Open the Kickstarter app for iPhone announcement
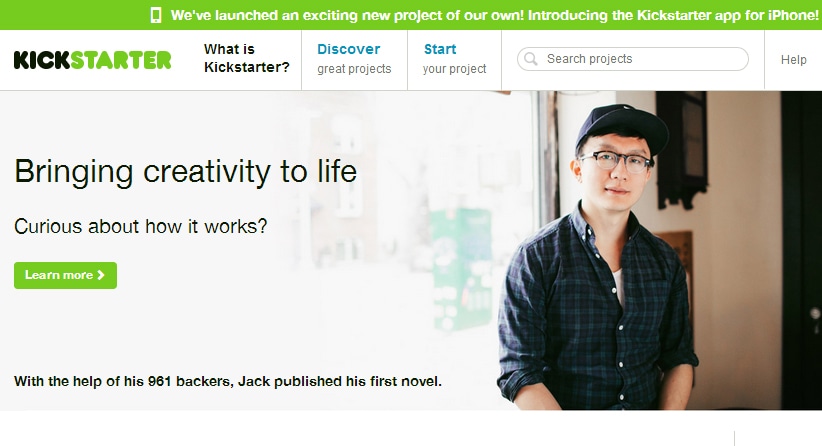This screenshot has width=822, height=446. tap(494, 15)
